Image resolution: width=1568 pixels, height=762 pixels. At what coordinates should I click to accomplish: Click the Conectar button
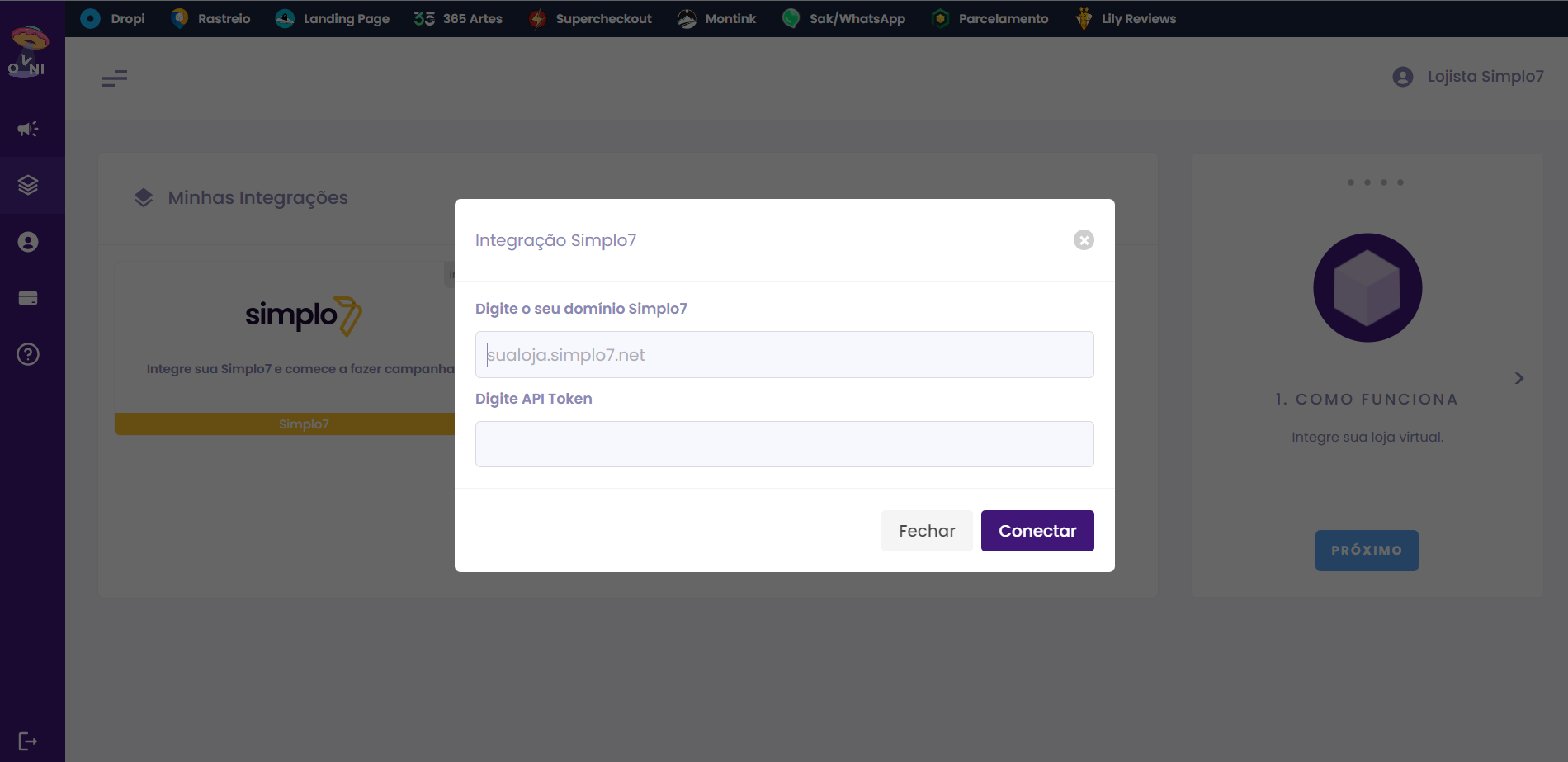[1037, 531]
